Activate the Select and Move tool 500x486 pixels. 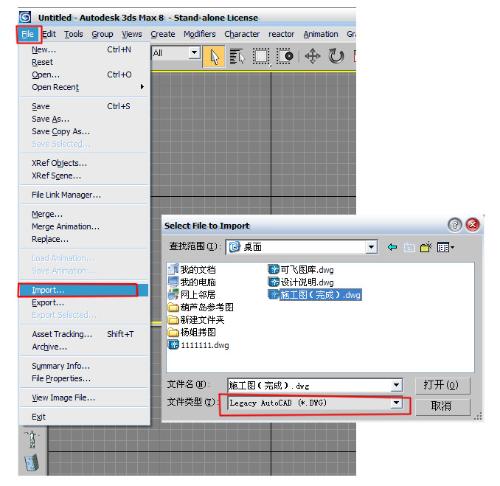tap(313, 56)
